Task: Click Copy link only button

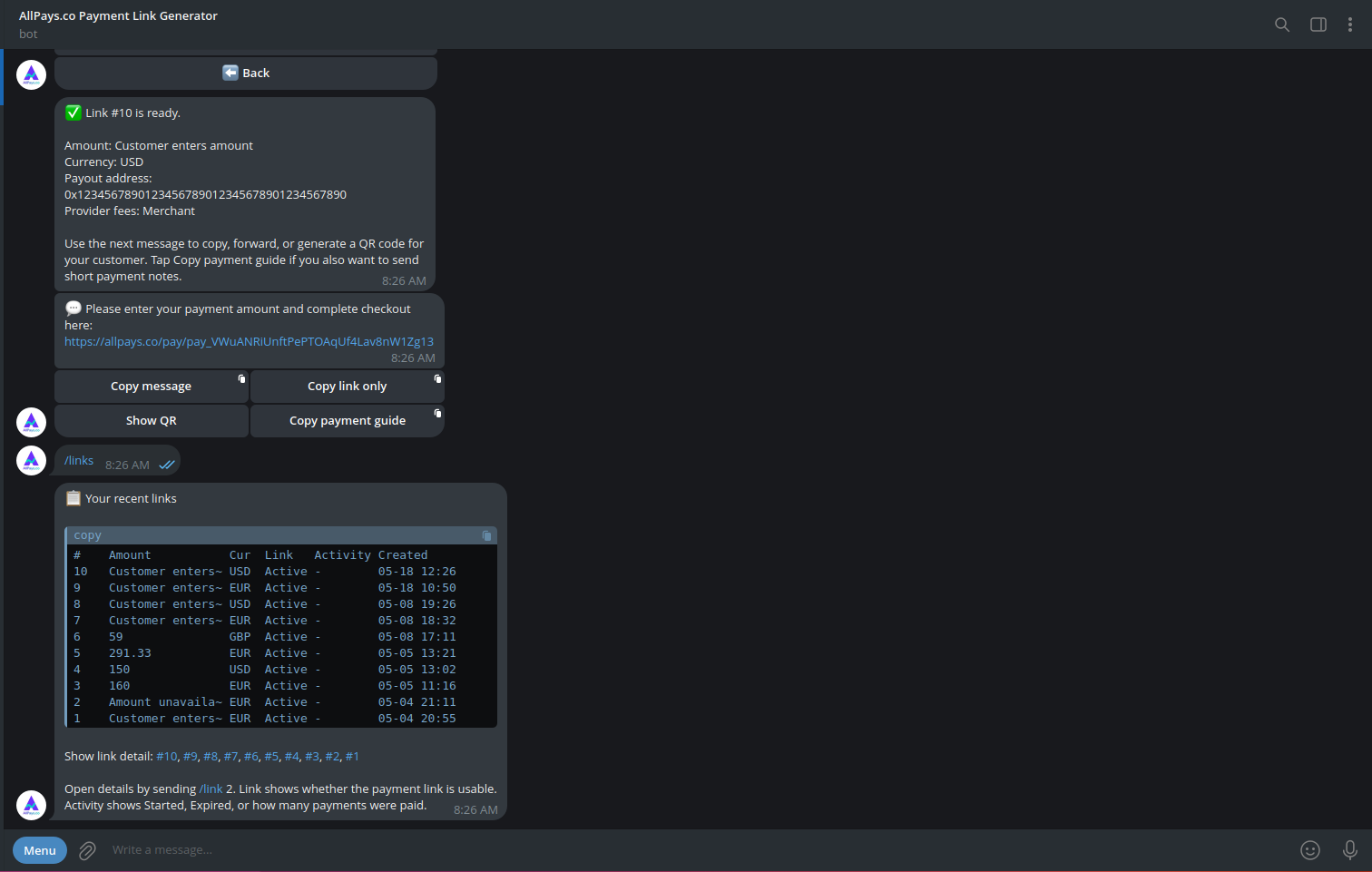Action: (348, 386)
